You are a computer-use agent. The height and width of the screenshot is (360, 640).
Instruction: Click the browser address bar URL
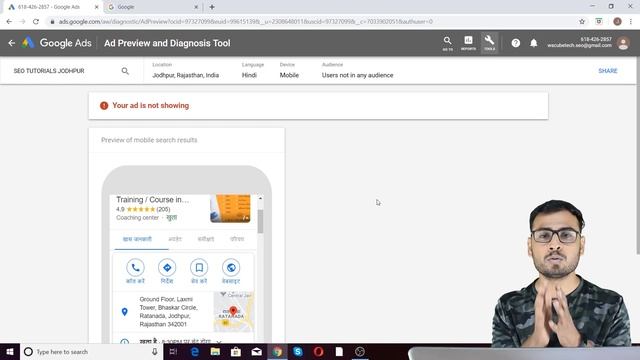[245, 22]
